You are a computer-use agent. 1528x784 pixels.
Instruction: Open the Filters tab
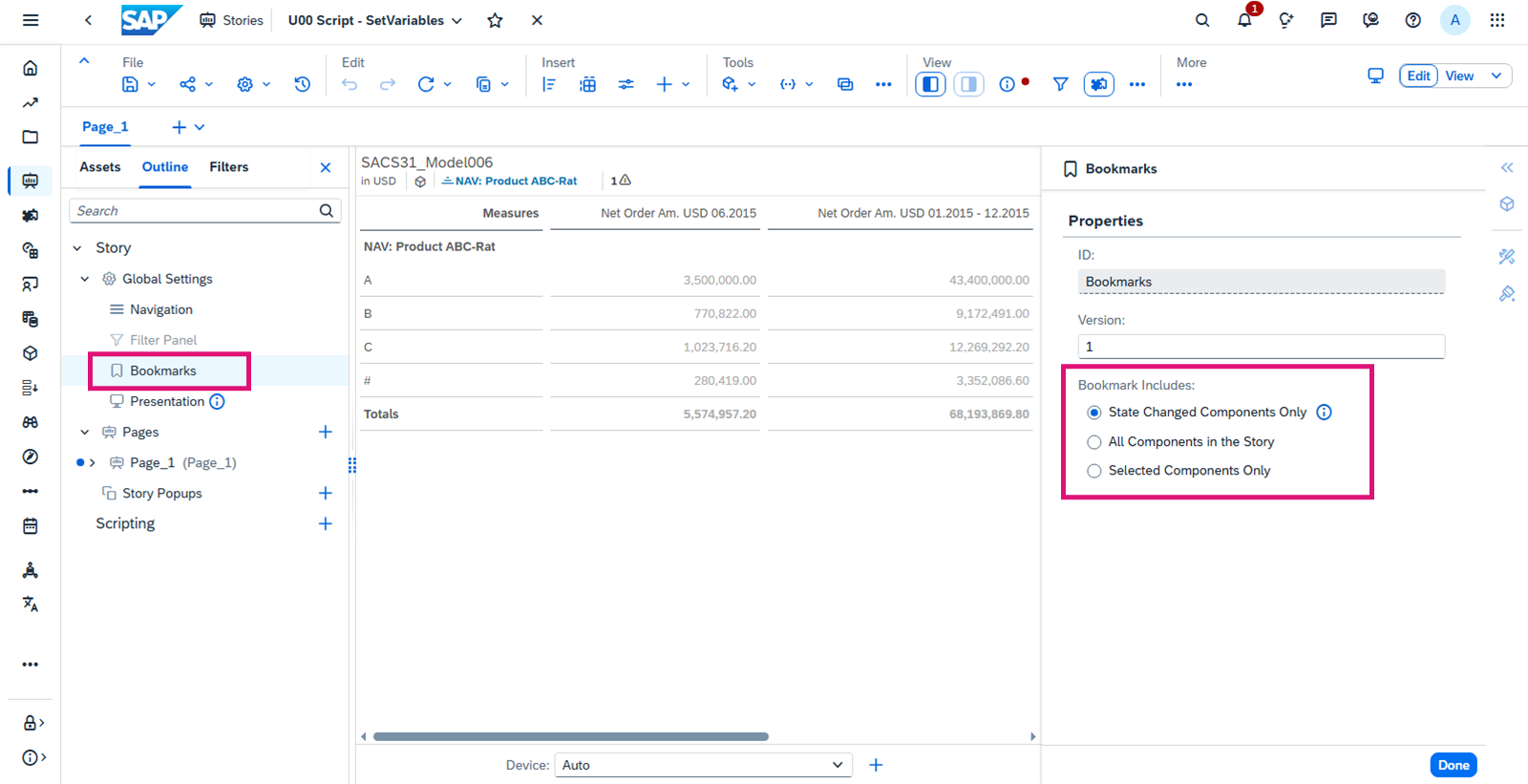click(x=229, y=167)
